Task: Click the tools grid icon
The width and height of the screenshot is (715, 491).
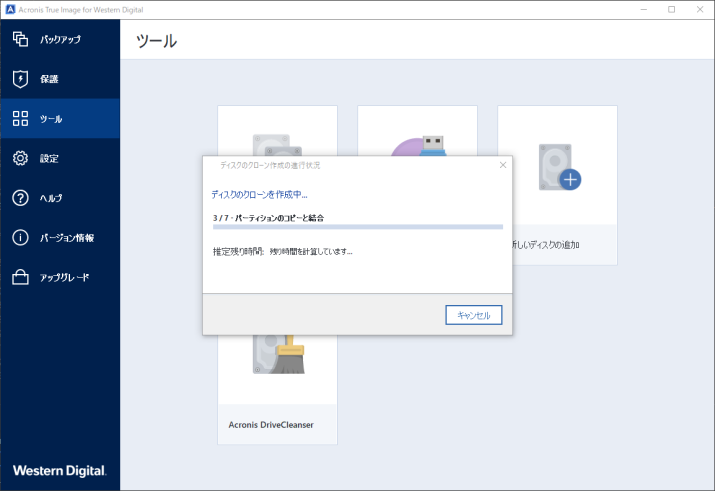Action: coord(20,119)
